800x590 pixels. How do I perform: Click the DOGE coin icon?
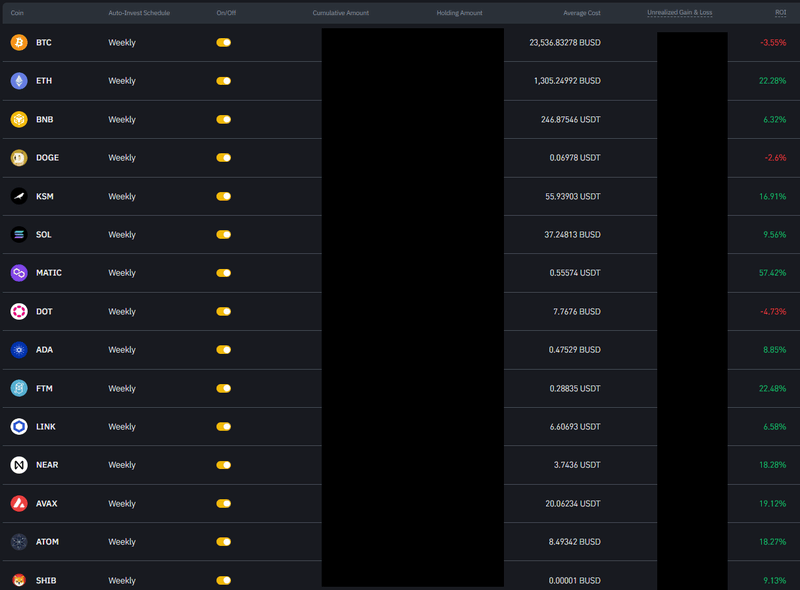coord(19,158)
